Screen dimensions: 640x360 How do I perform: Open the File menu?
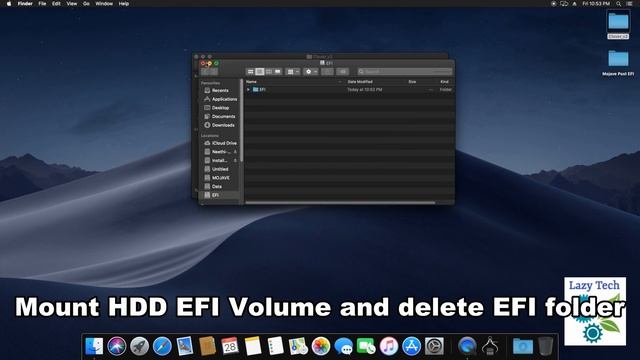tap(42, 4)
